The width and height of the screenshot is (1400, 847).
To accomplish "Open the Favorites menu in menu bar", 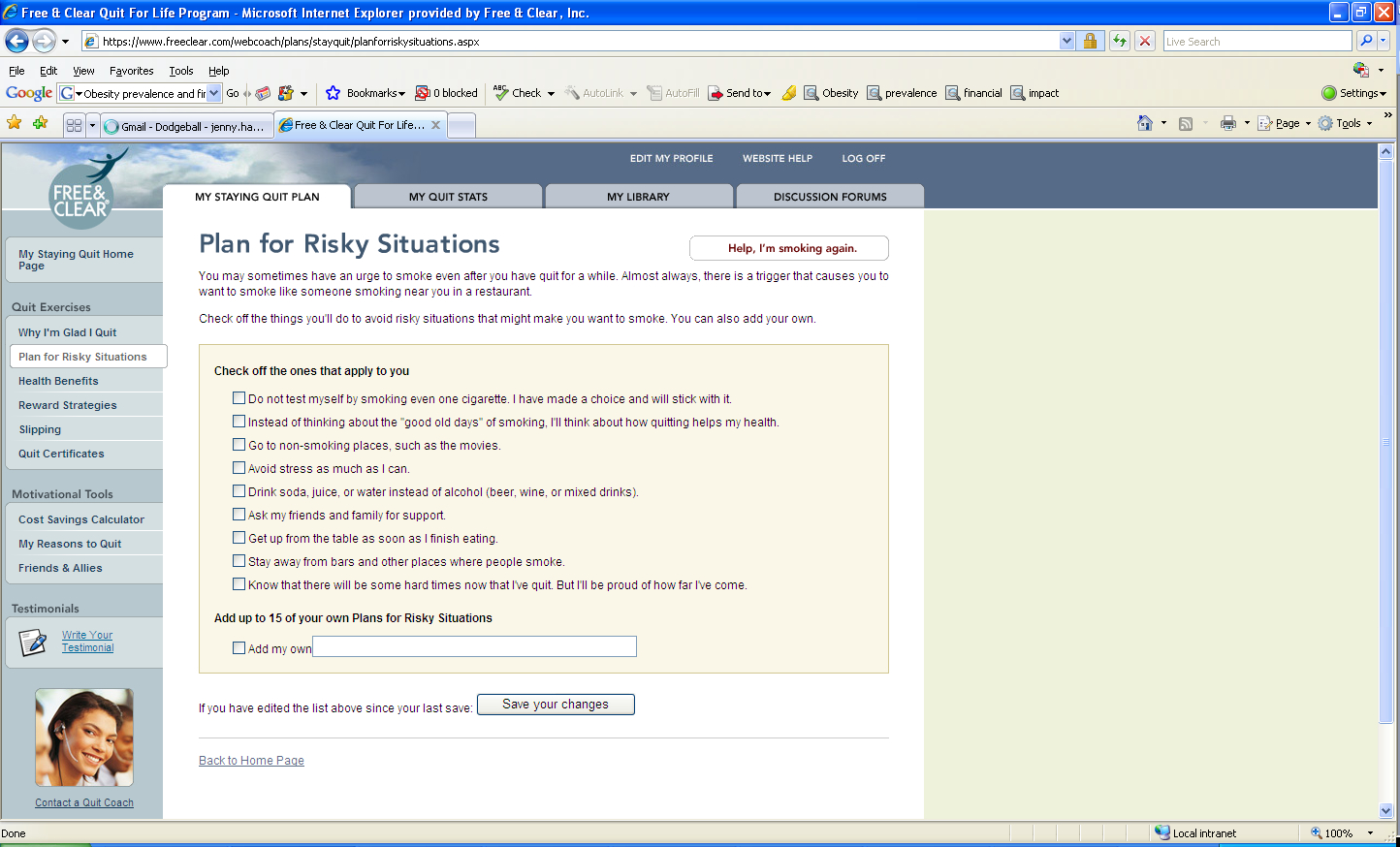I will (x=131, y=71).
